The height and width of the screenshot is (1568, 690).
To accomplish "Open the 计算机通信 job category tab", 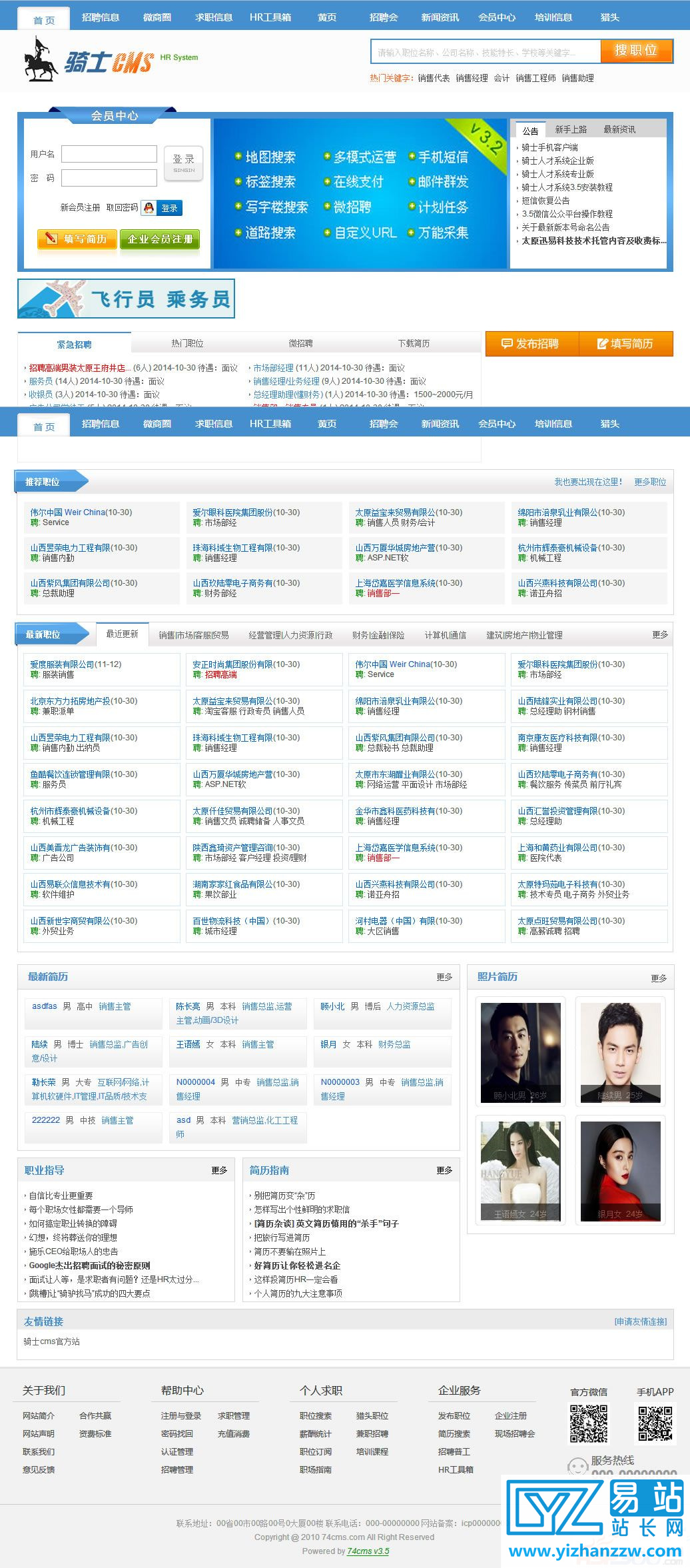I will pos(445,635).
